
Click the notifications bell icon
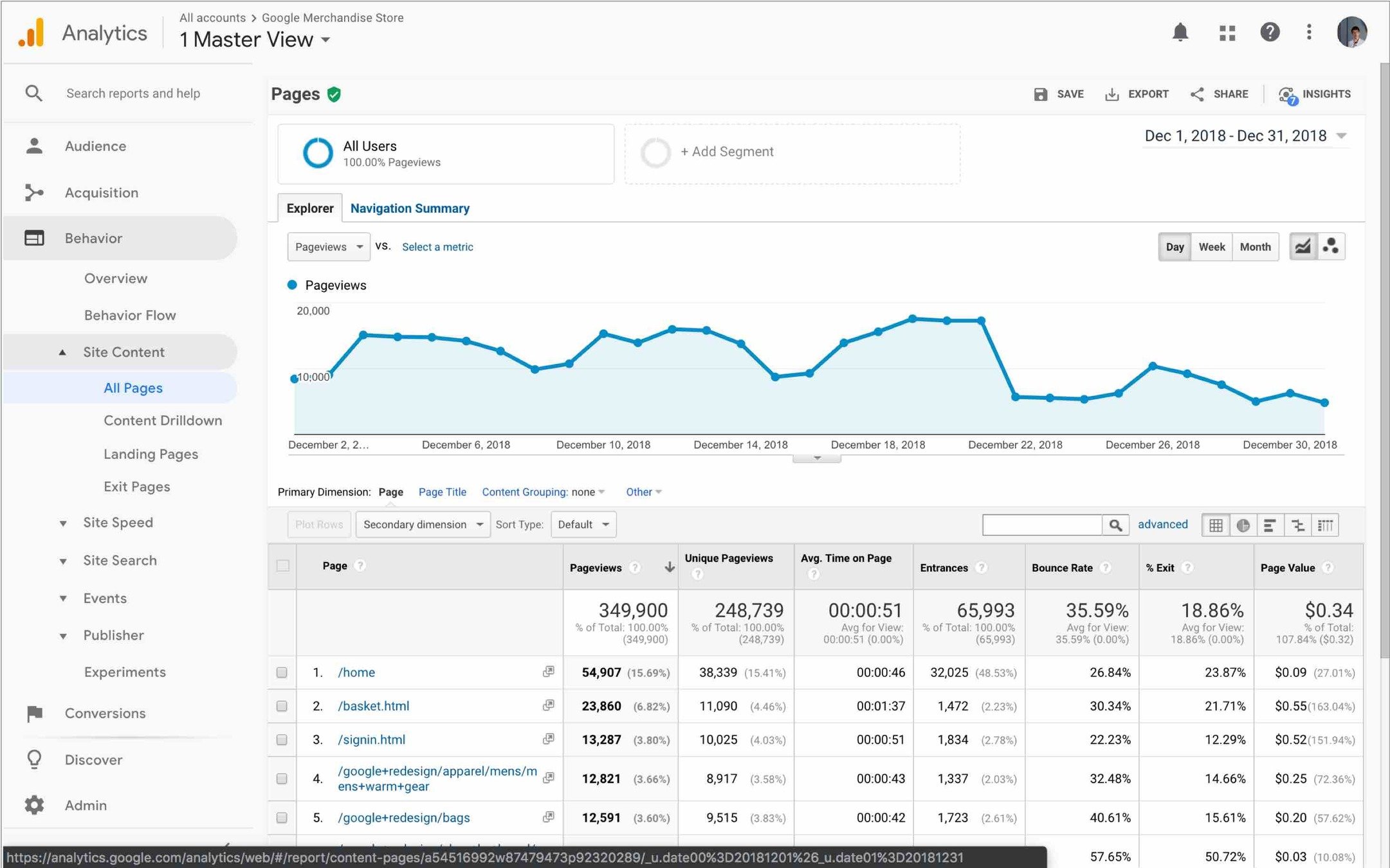1180,32
